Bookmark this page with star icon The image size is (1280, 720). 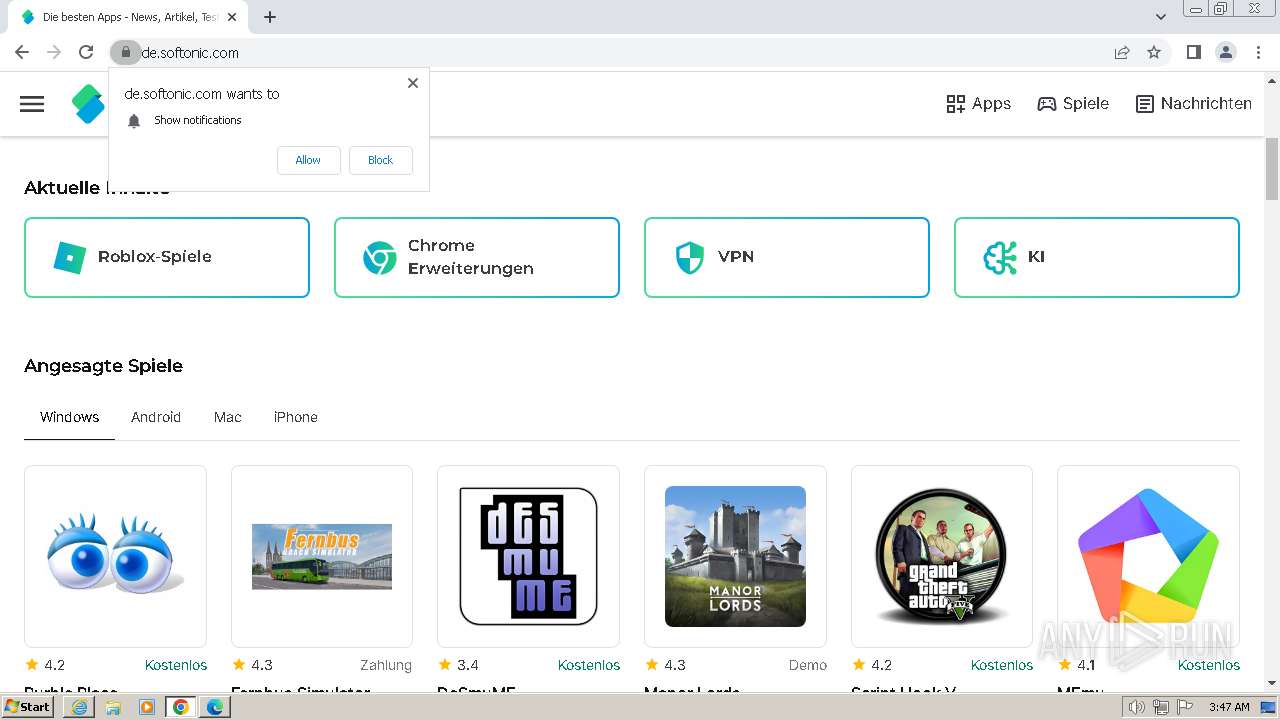[1154, 52]
